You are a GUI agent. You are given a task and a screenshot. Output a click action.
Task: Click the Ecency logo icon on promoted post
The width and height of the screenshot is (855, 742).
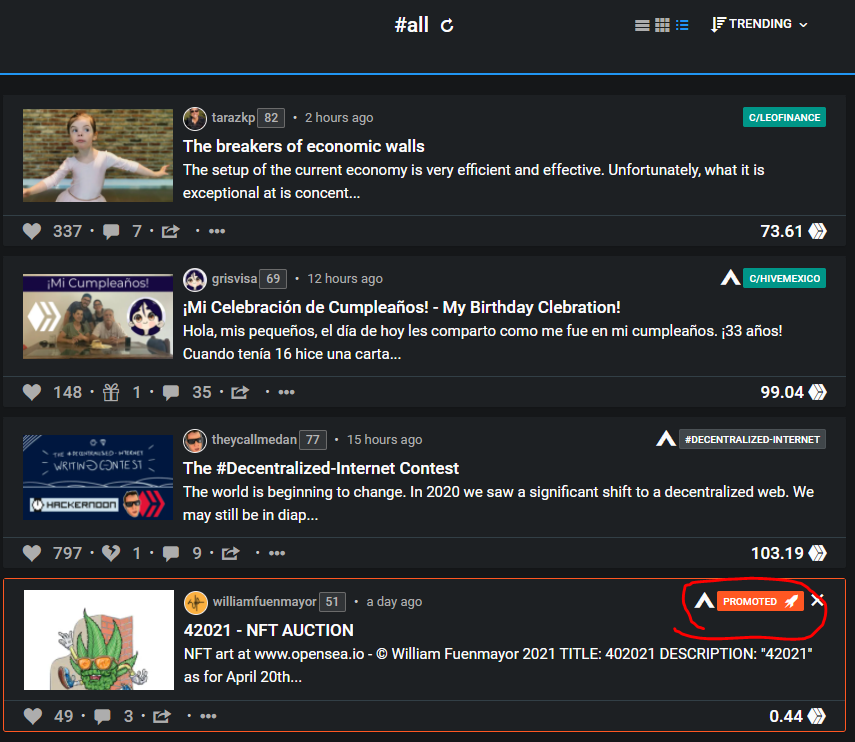(704, 601)
